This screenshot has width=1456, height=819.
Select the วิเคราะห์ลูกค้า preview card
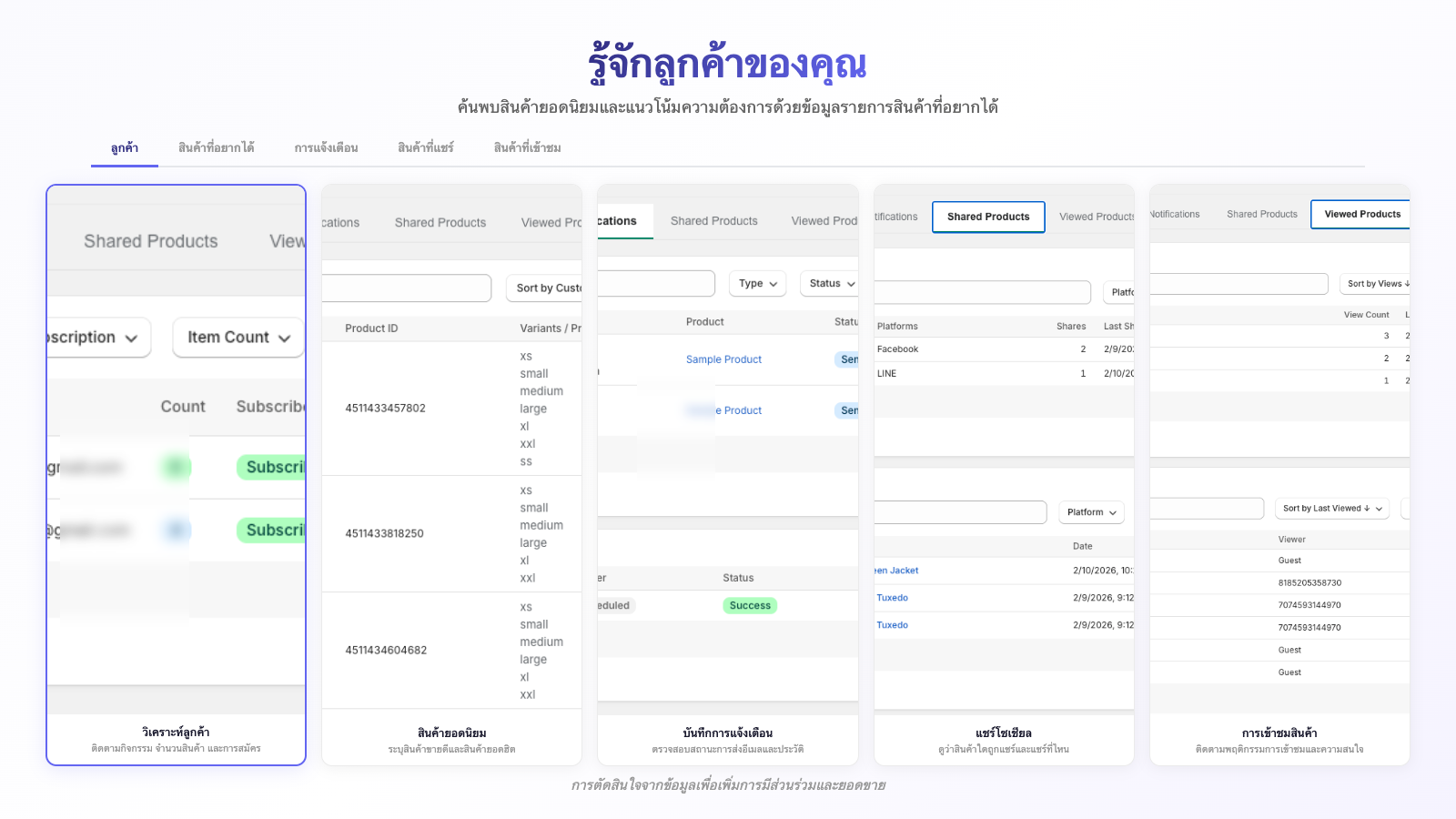pos(176,739)
